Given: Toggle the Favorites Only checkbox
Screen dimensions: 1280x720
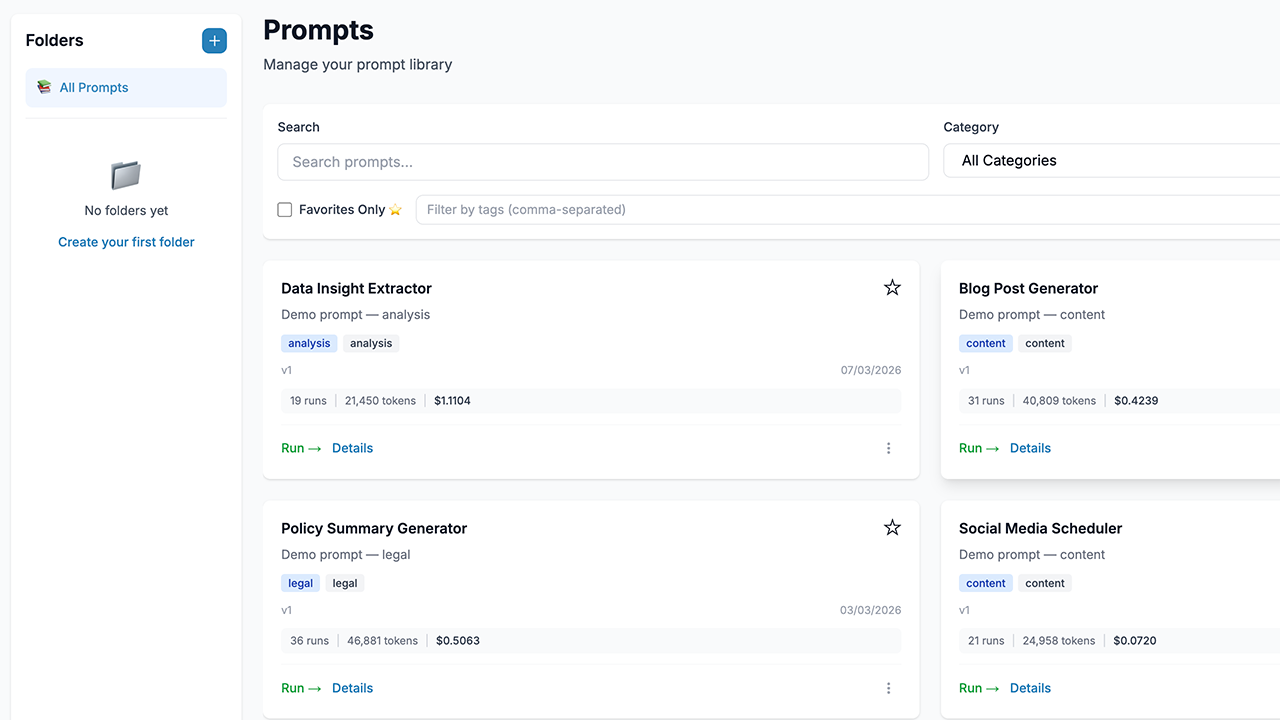Looking at the screenshot, I should 285,210.
